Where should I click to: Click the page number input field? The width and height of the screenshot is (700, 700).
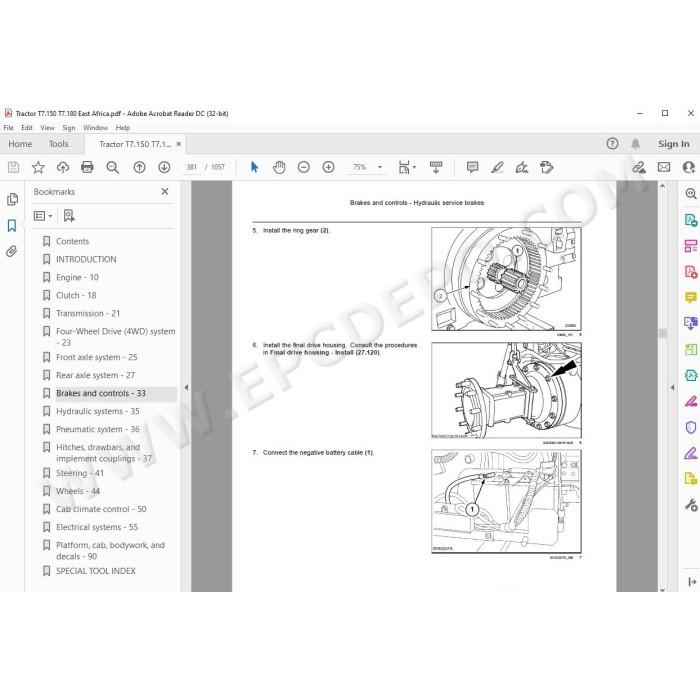tap(192, 167)
